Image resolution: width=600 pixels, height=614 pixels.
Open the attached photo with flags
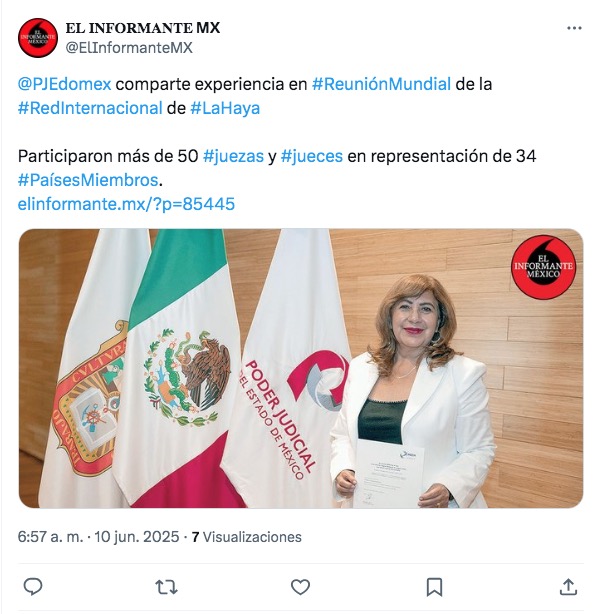click(x=301, y=368)
